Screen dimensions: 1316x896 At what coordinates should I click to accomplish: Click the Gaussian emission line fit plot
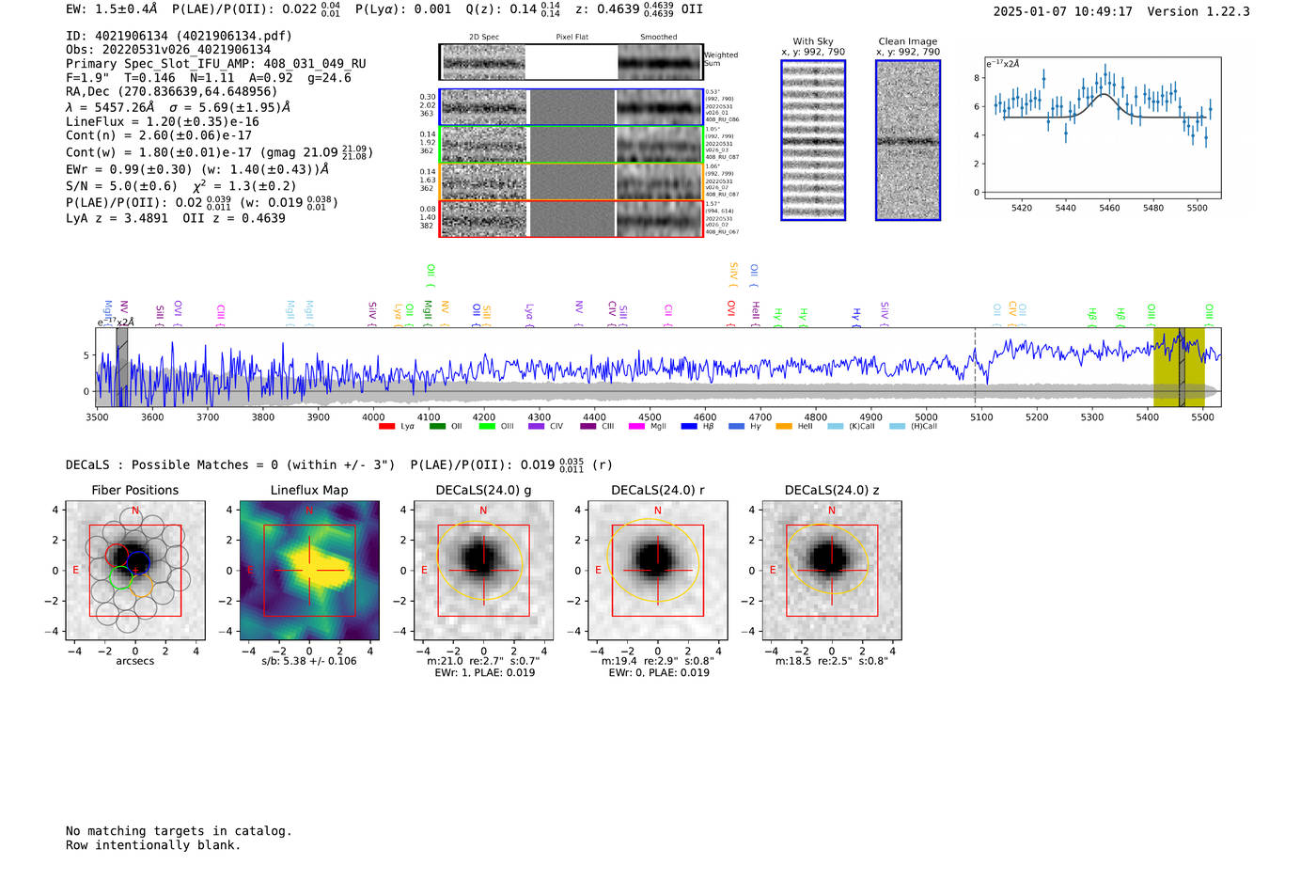1104,128
